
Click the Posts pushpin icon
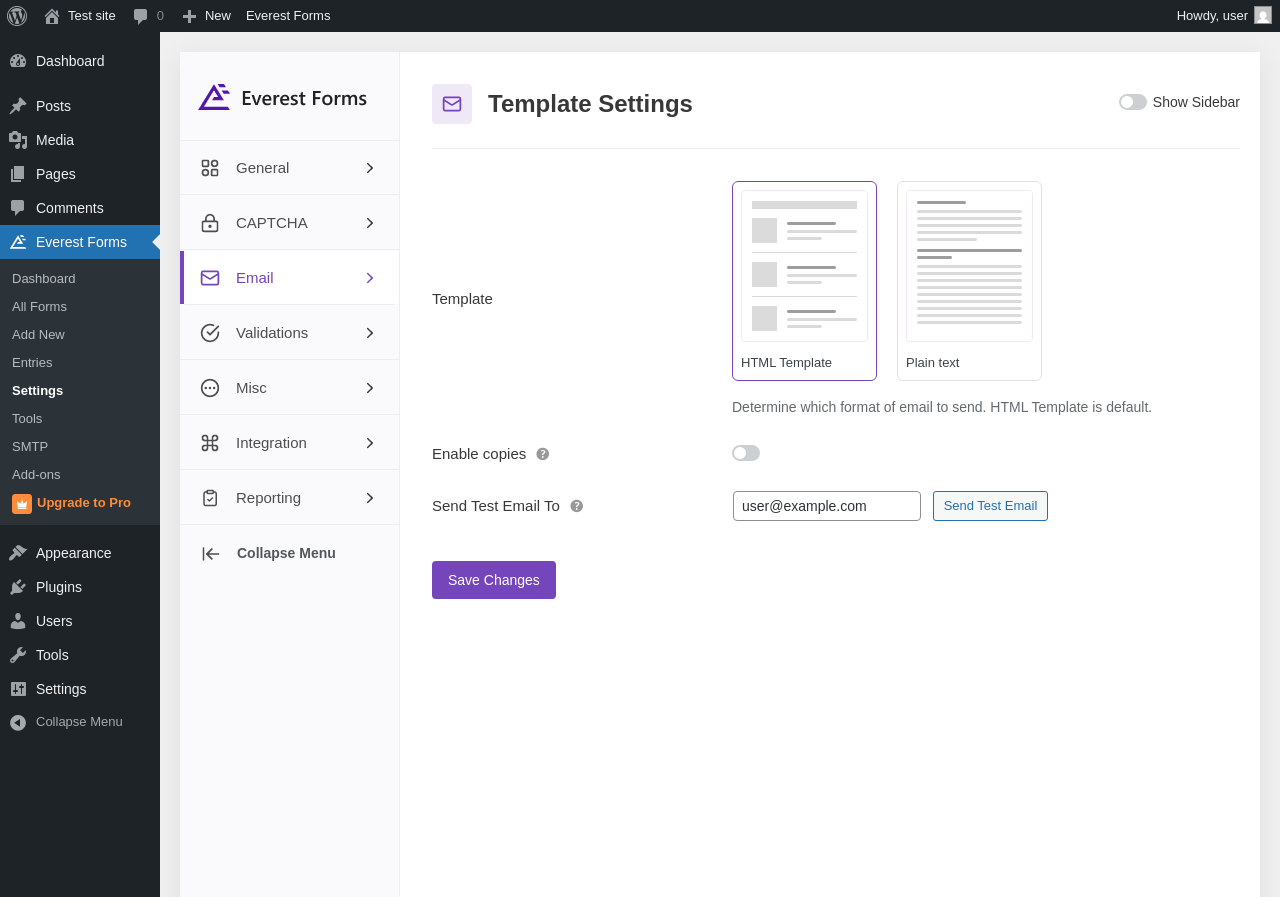click(x=18, y=106)
